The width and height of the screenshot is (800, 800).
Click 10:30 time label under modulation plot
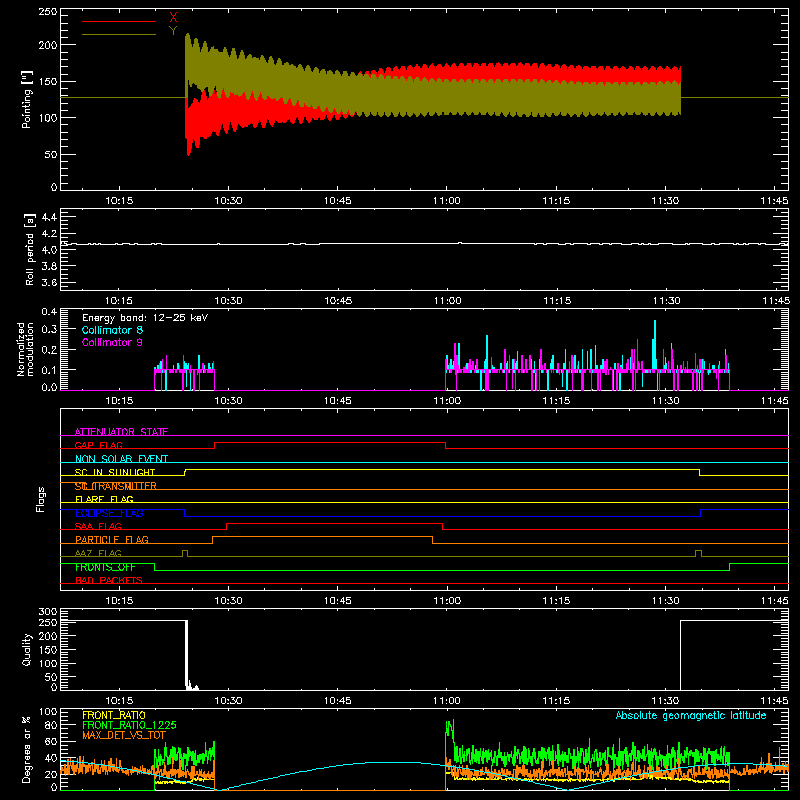click(x=228, y=401)
